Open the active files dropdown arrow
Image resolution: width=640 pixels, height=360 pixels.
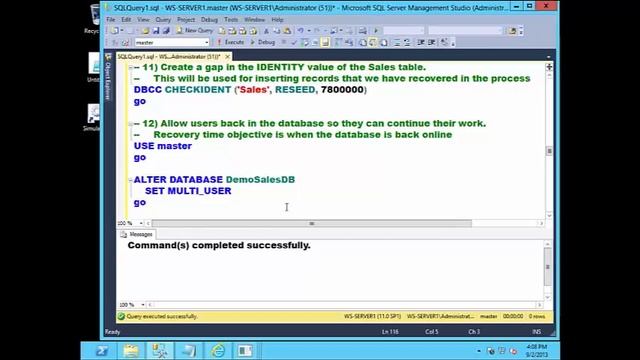coord(549,57)
